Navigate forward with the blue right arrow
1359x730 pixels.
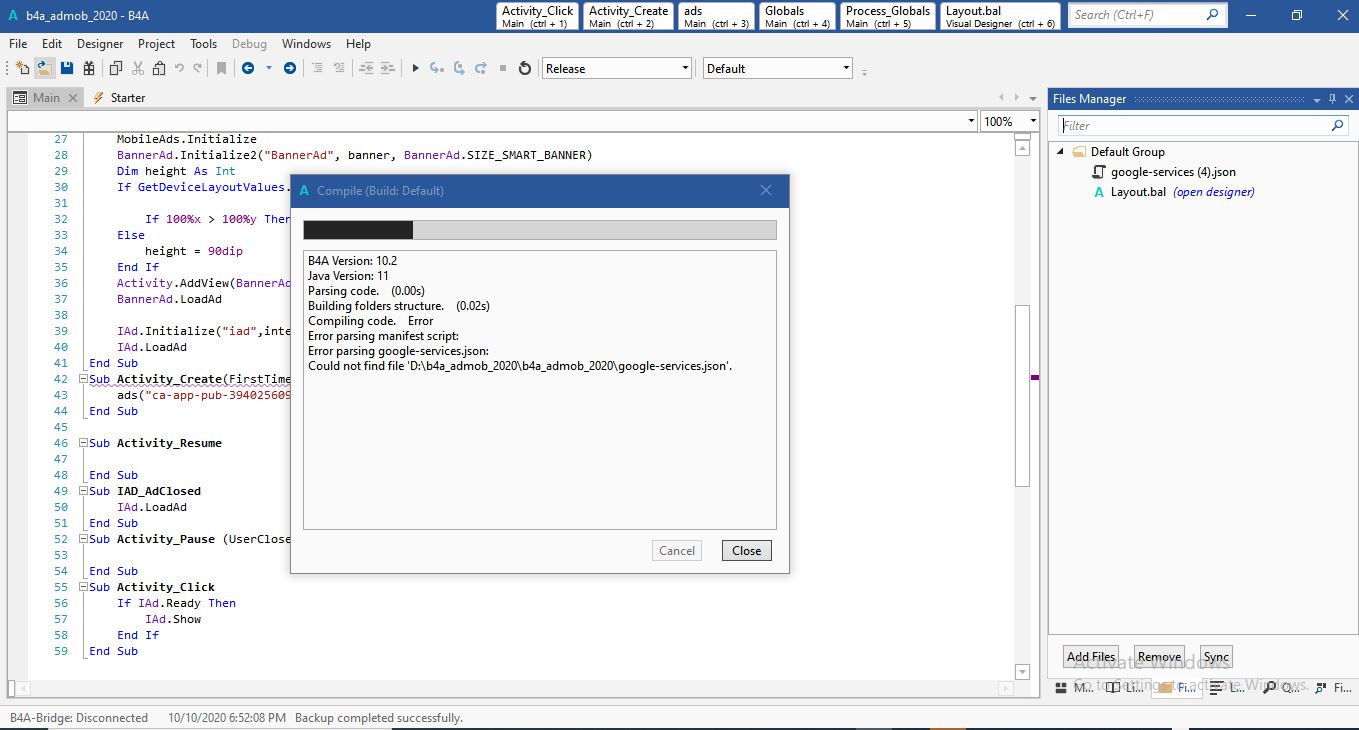pyautogui.click(x=290, y=68)
